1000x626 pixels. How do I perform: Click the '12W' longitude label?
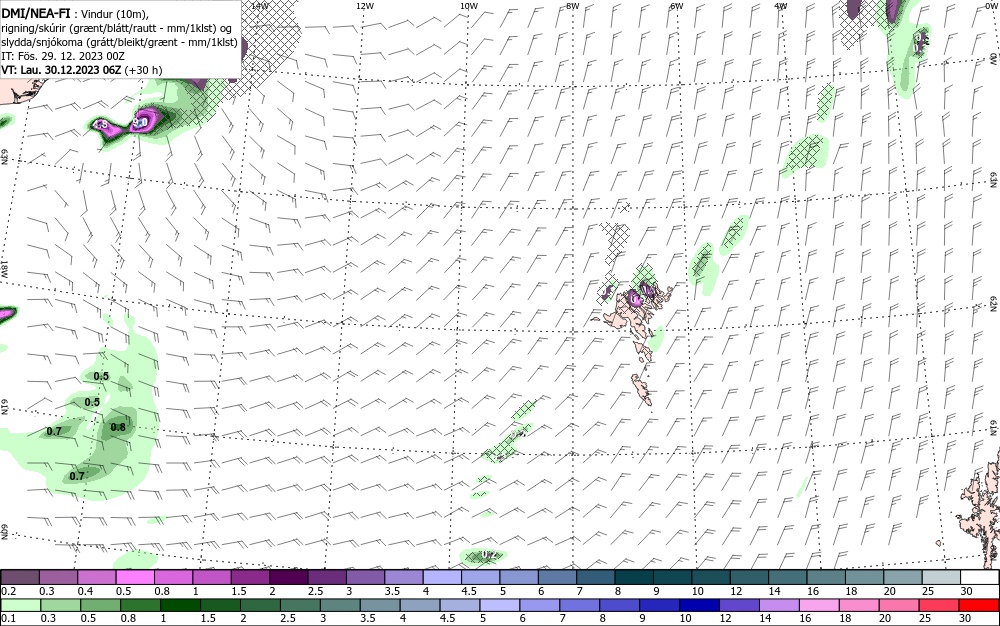tap(364, 6)
